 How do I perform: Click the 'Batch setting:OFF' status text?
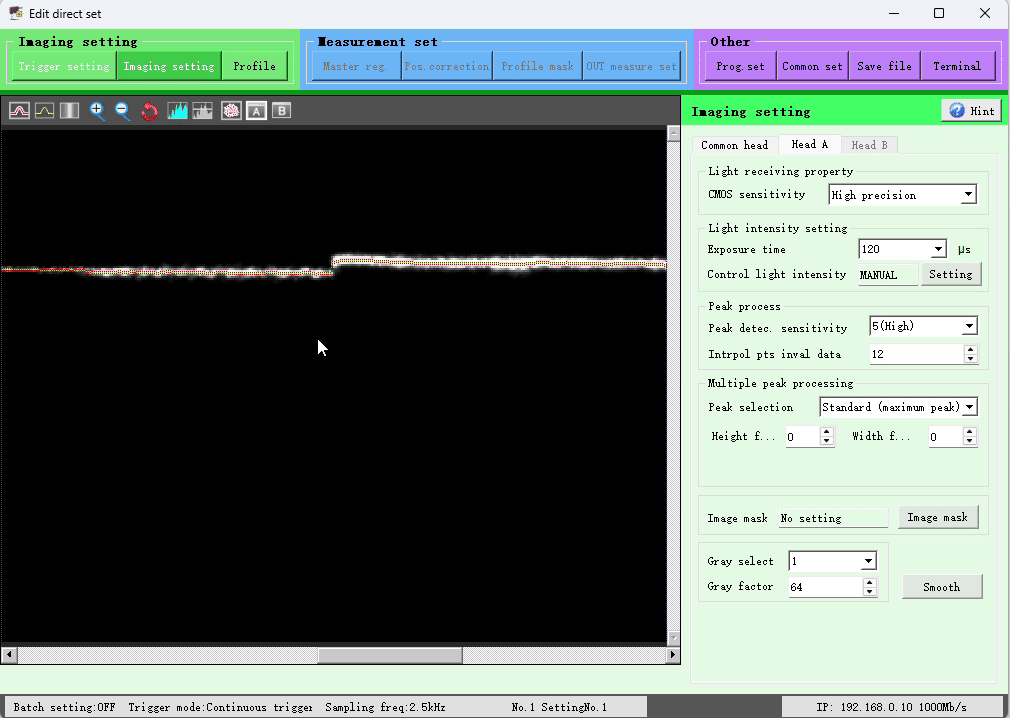pos(64,706)
